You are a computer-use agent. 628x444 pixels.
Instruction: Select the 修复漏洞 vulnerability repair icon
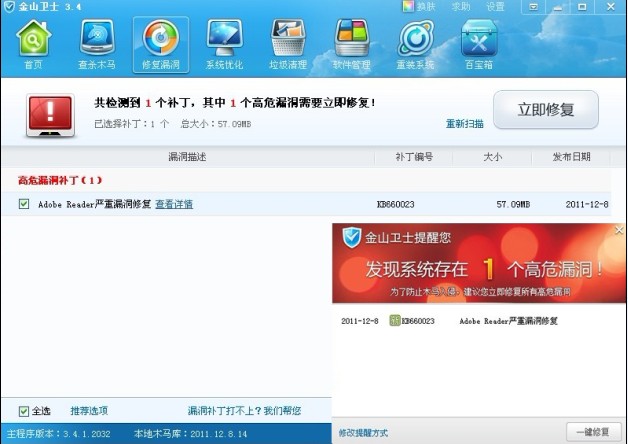159,42
